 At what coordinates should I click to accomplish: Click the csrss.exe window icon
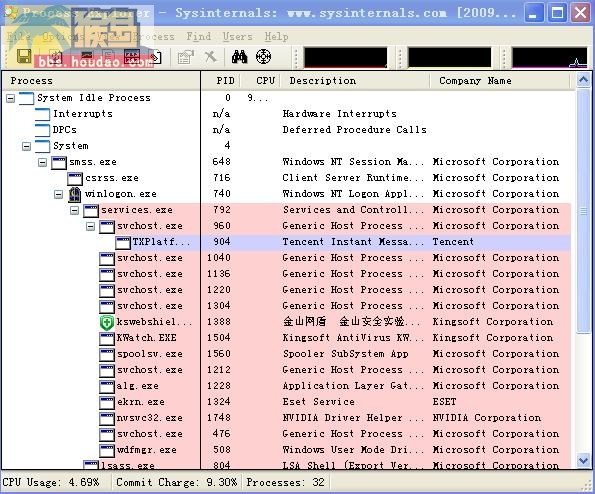click(x=74, y=178)
